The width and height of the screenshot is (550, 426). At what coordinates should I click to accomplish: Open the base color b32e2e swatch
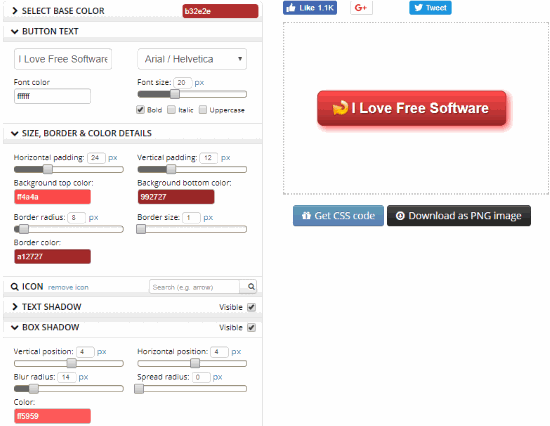pos(220,11)
